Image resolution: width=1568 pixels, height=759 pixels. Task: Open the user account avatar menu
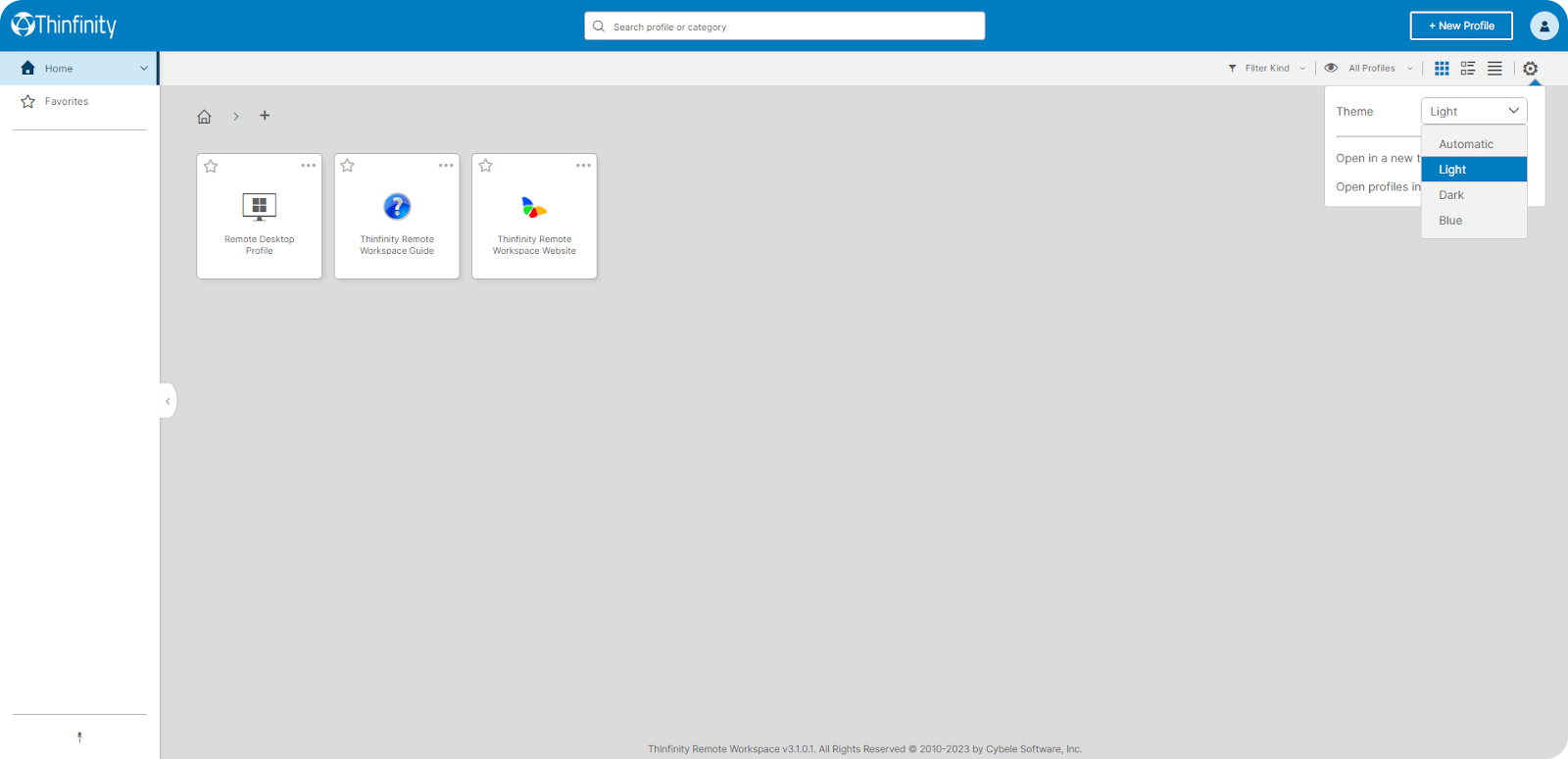pyautogui.click(x=1544, y=25)
